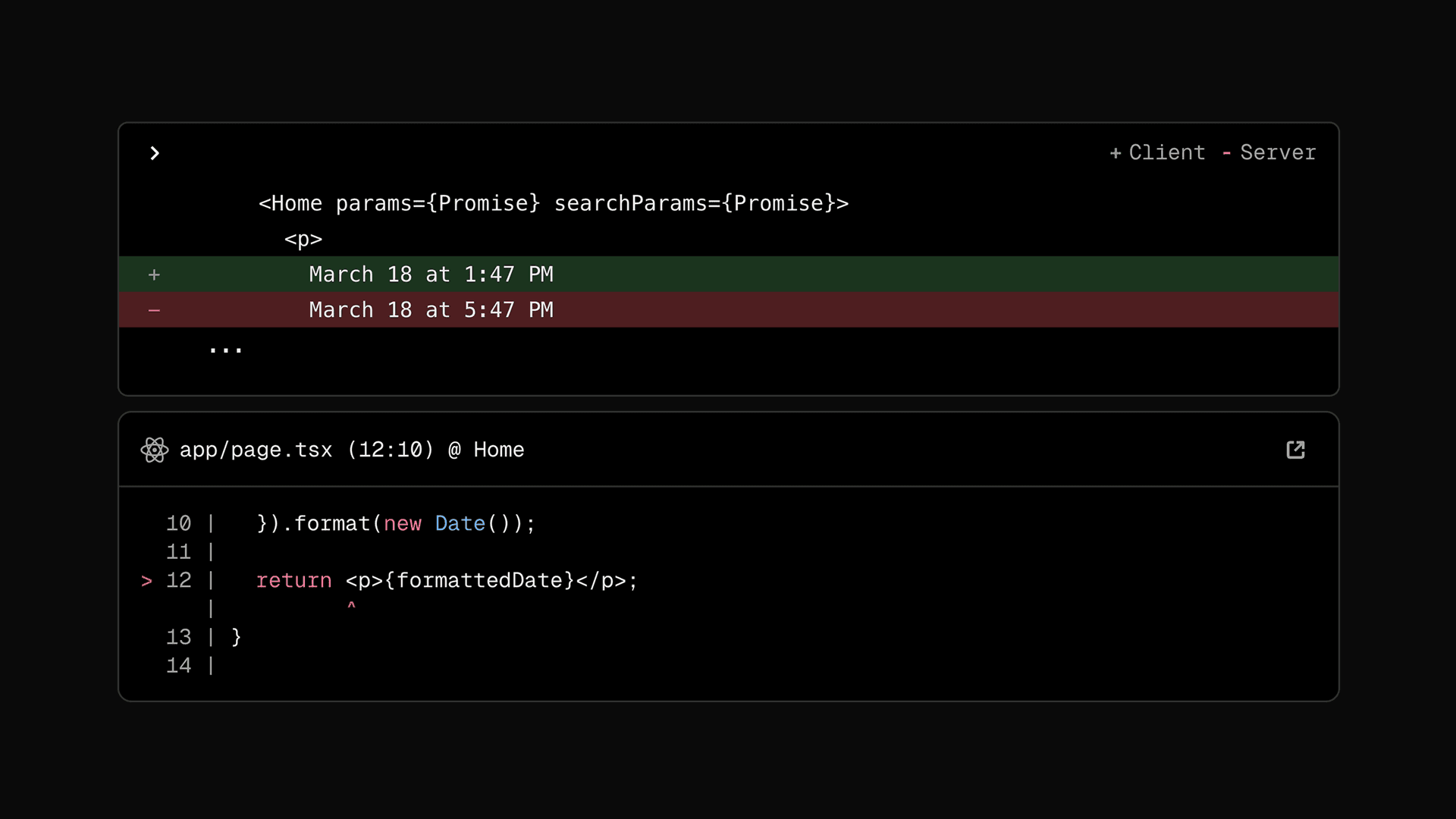Viewport: 1456px width, 819px height.
Task: Click line number 10 in the code frame
Action: (178, 523)
